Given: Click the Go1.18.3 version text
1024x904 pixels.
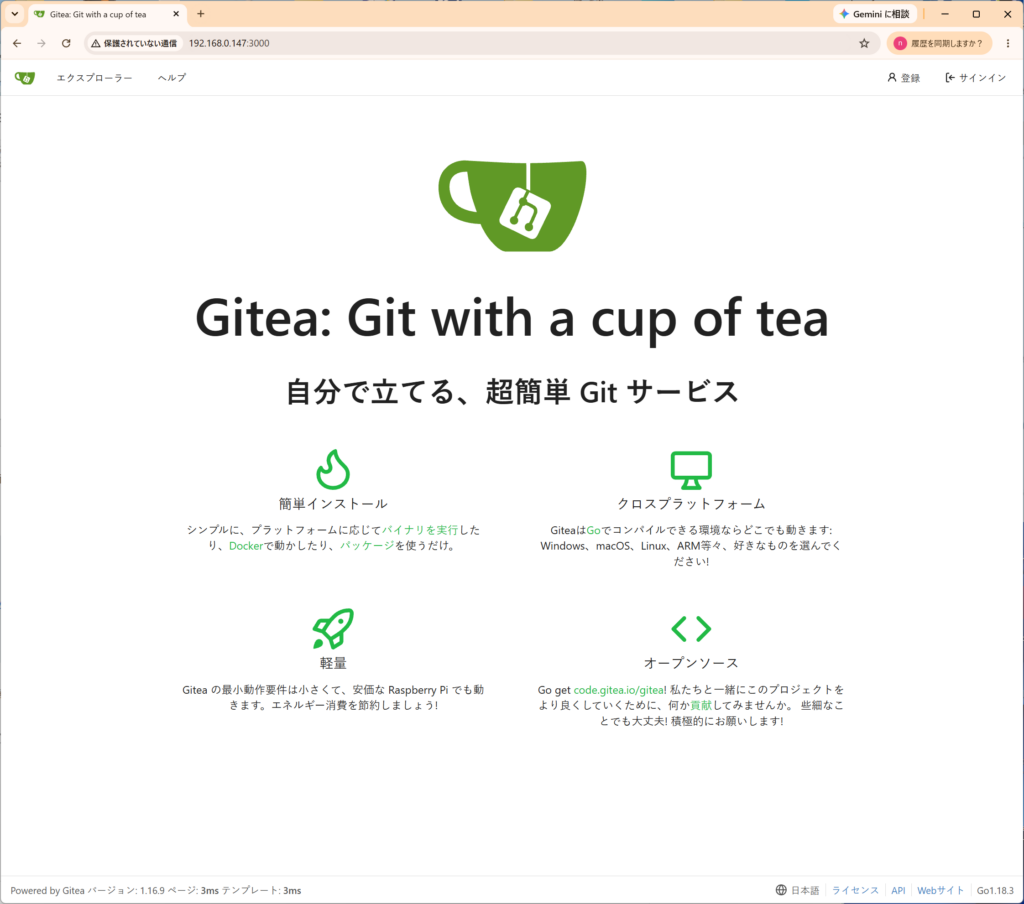Looking at the screenshot, I should pyautogui.click(x=995, y=890).
